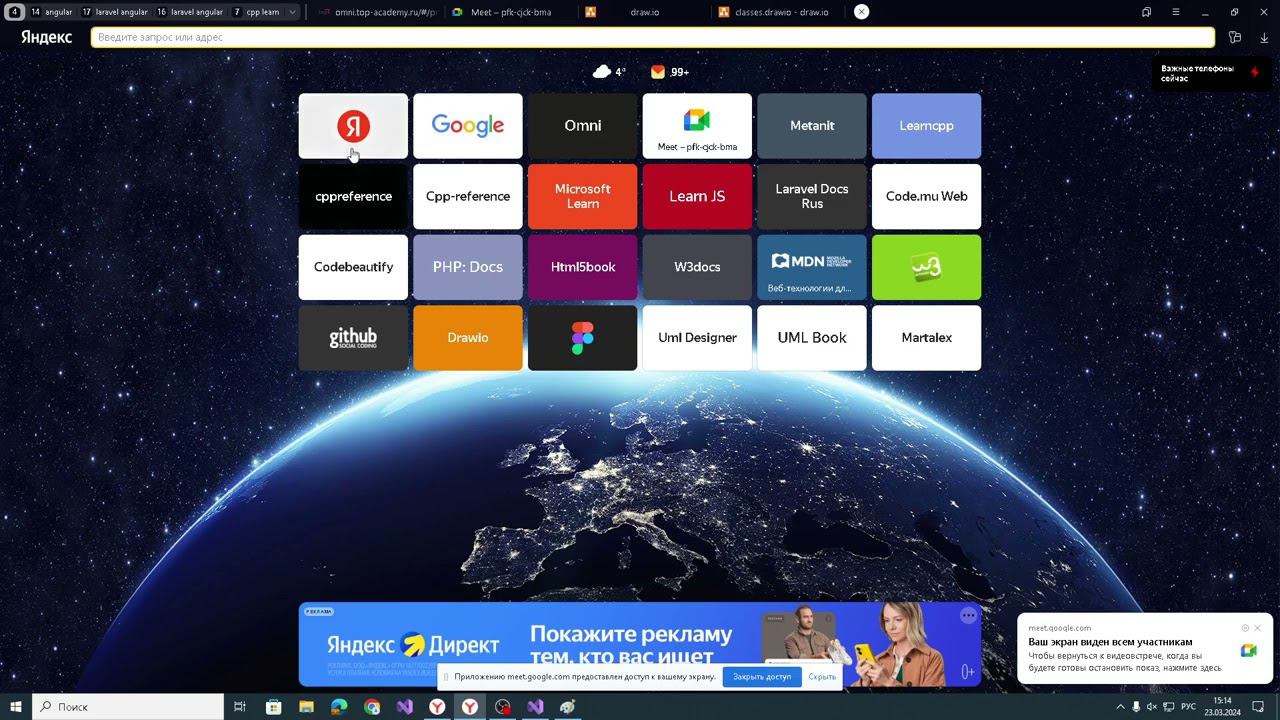Open the orange DrawIo tile
1280x720 pixels.
tap(468, 338)
